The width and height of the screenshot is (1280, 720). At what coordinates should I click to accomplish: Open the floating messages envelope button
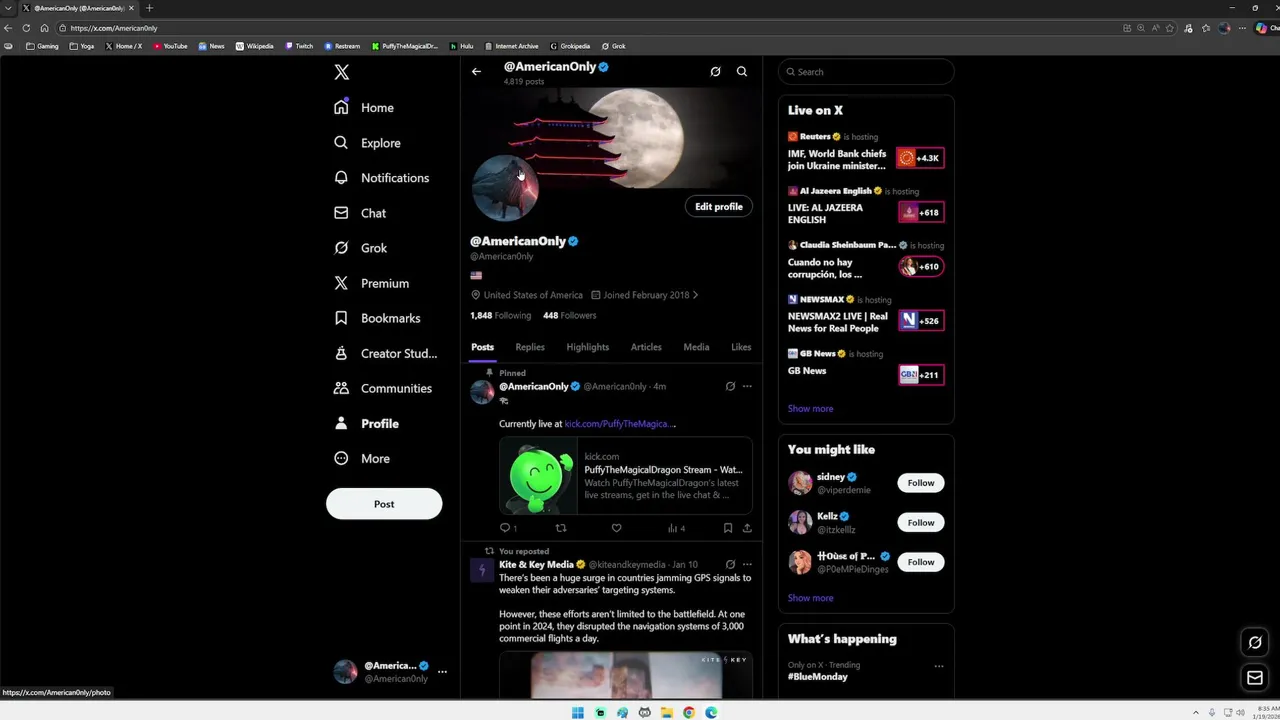point(1255,678)
